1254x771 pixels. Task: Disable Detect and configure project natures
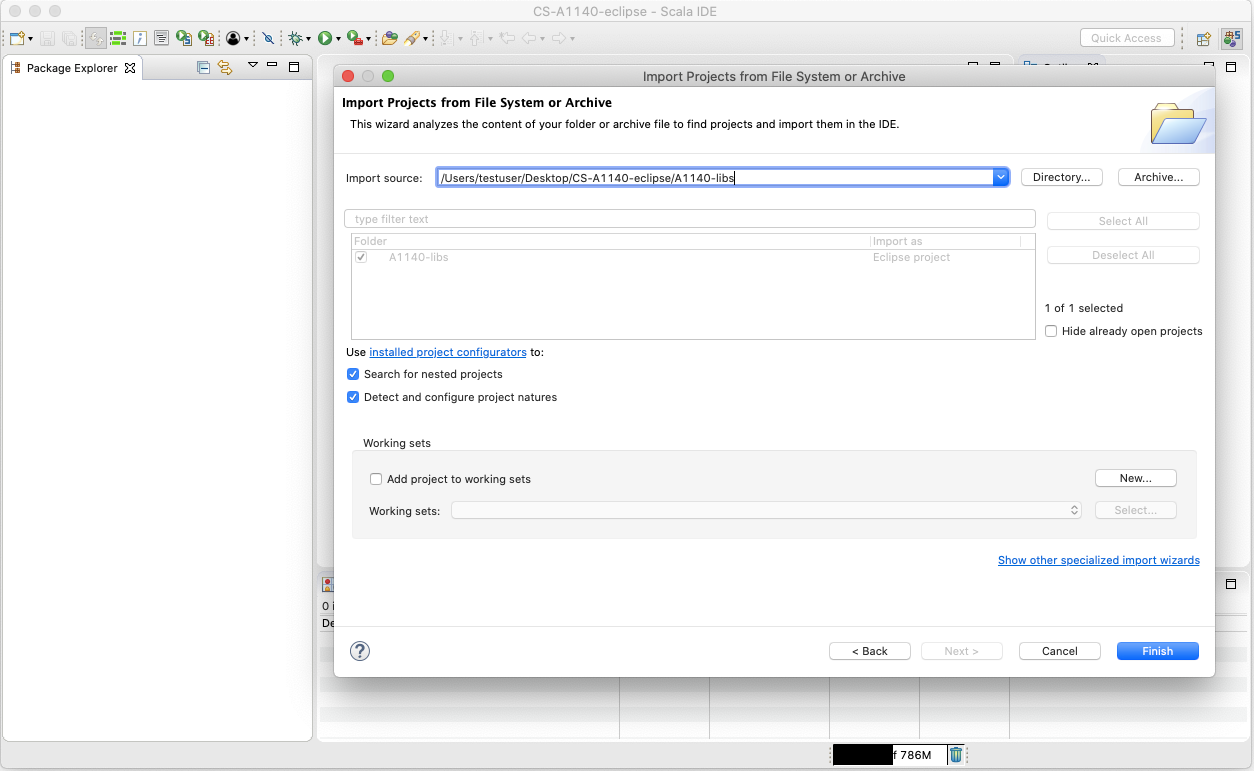coord(353,397)
